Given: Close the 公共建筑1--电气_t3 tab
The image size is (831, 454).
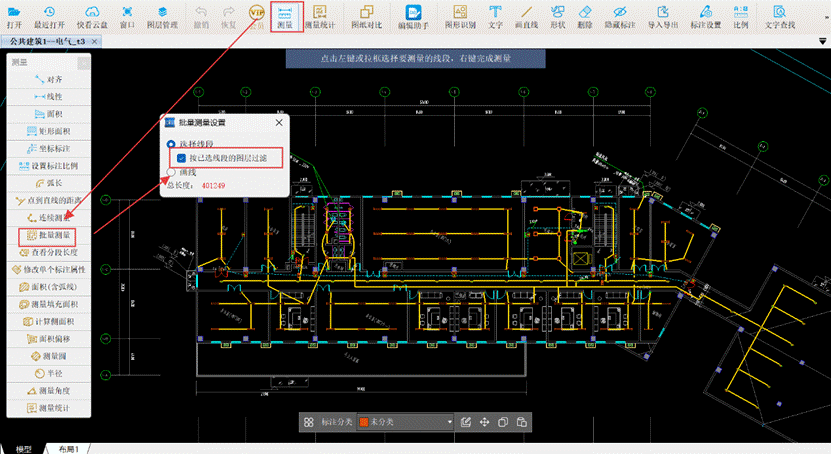Looking at the screenshot, I should pos(94,41).
